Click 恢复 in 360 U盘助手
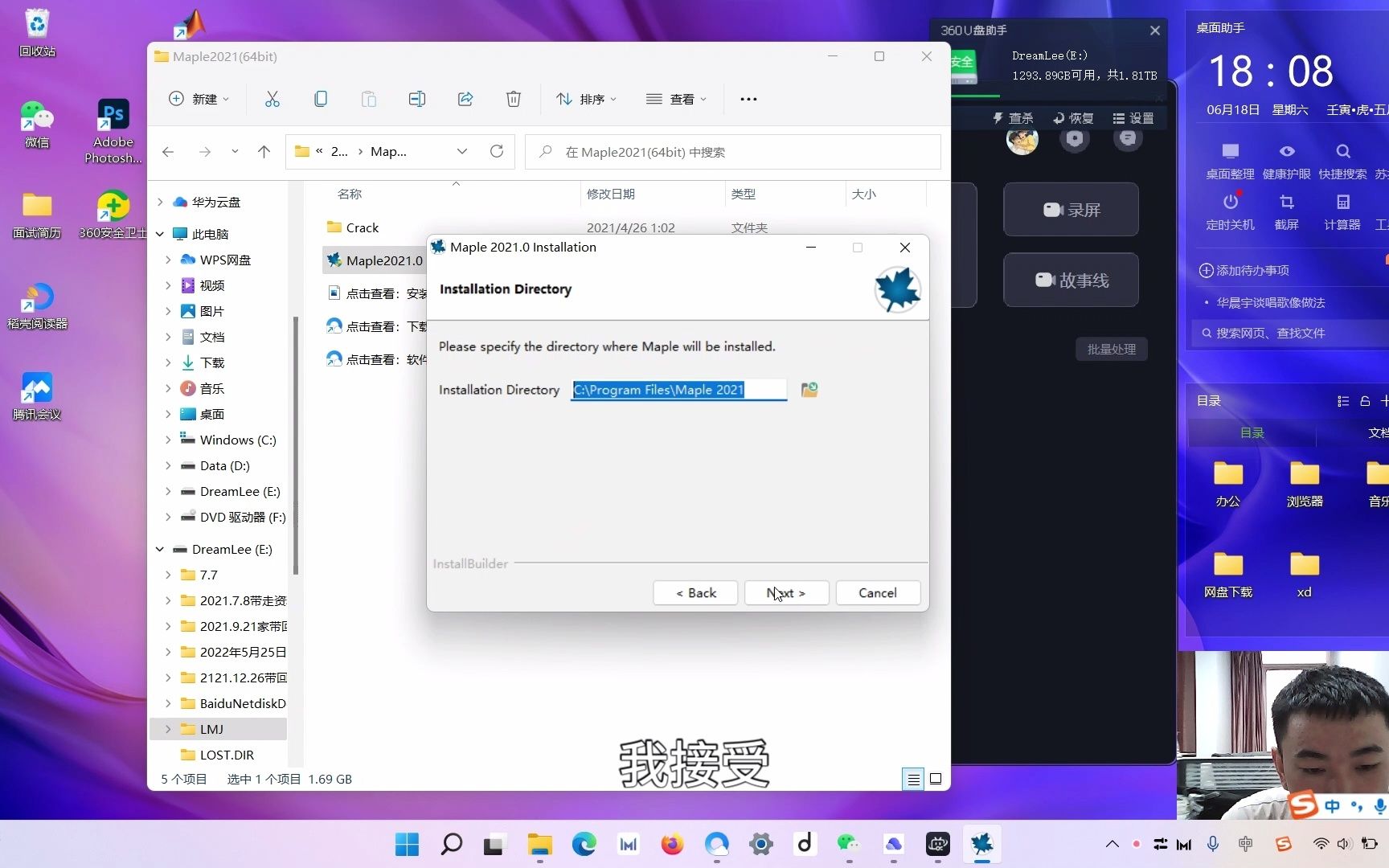1389x868 pixels. (1073, 118)
